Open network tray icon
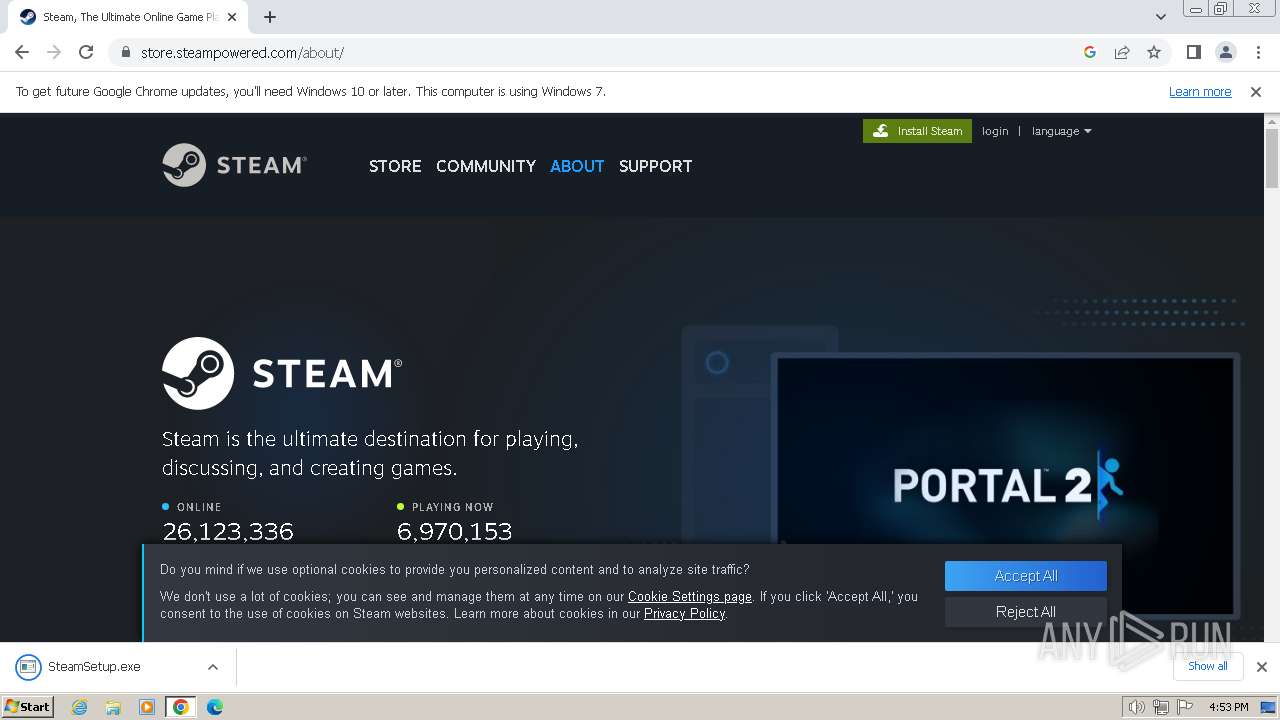This screenshot has width=1280, height=720. click(1160, 707)
